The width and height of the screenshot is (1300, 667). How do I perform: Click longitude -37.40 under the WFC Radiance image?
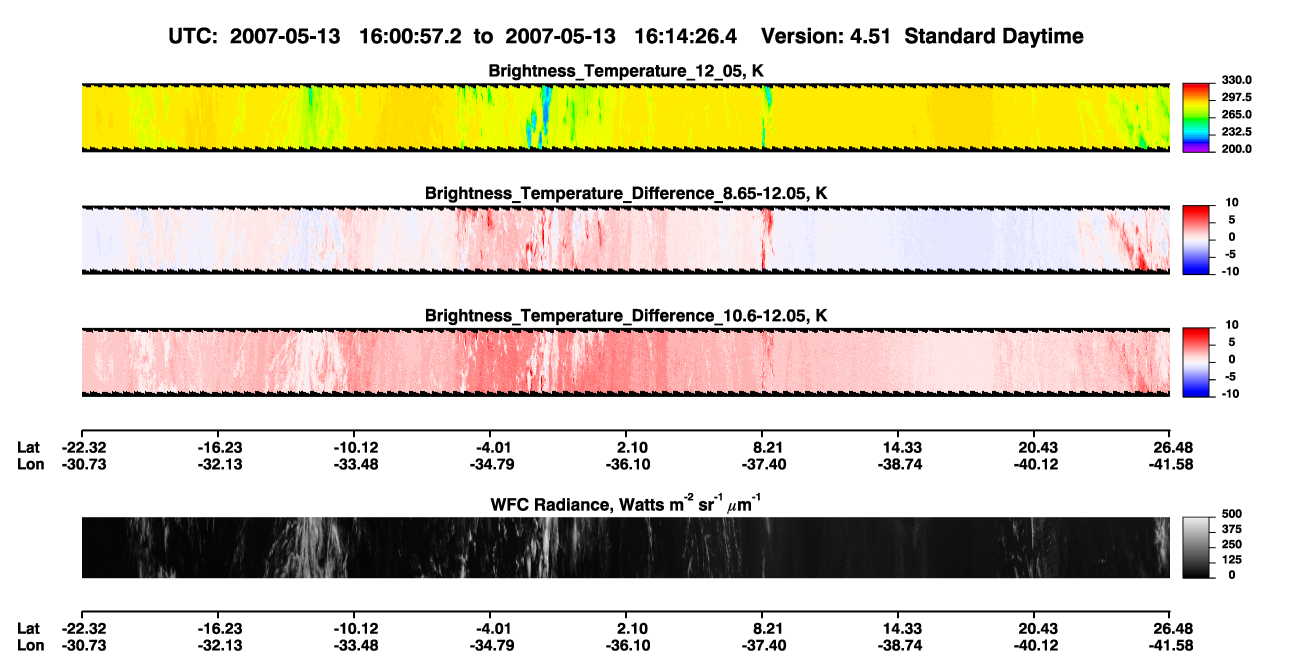pos(764,644)
